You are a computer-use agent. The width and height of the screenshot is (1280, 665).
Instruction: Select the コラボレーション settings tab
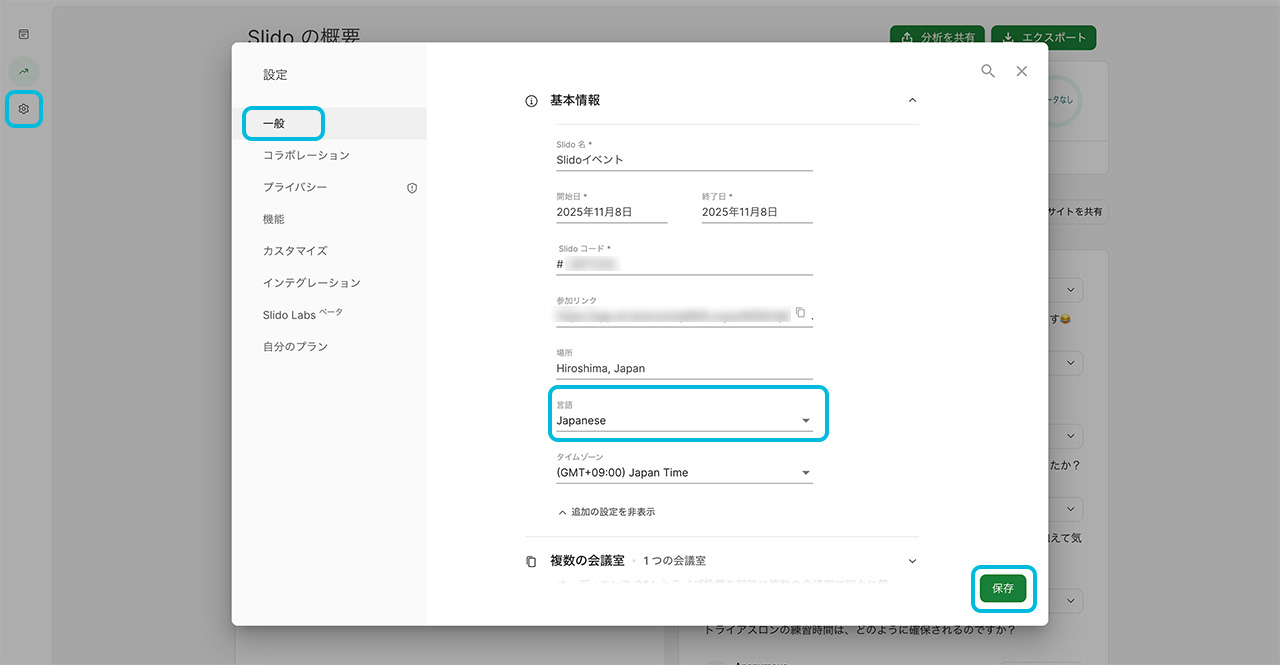click(x=306, y=156)
